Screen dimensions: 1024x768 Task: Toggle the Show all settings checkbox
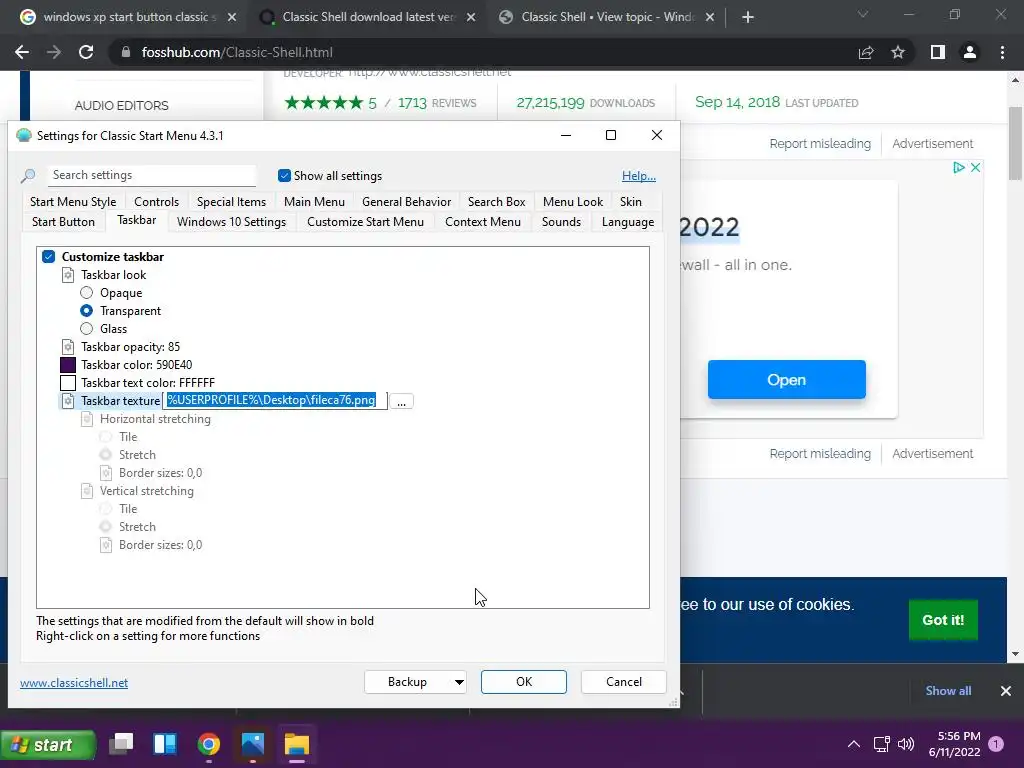point(284,176)
